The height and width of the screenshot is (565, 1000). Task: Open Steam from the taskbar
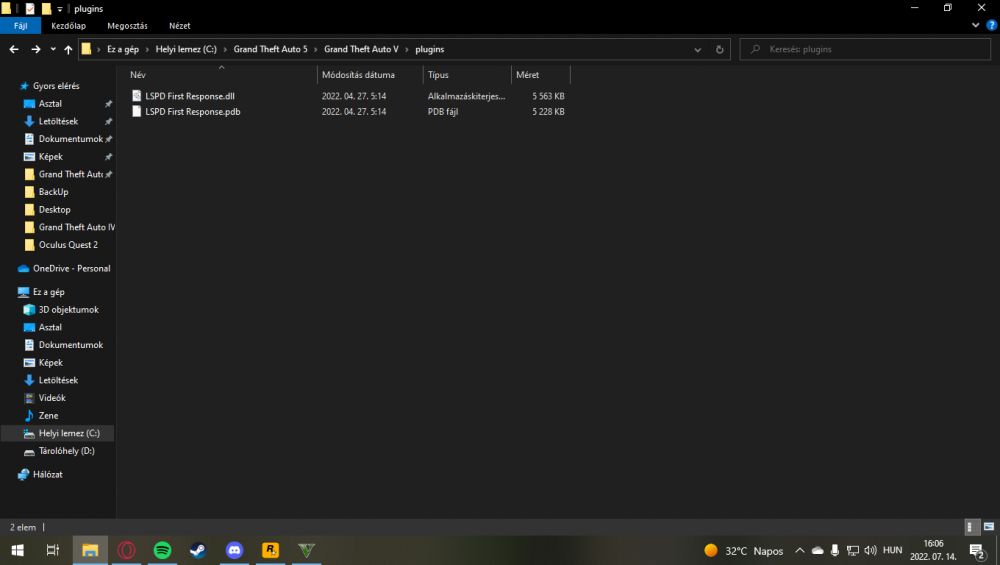point(198,550)
